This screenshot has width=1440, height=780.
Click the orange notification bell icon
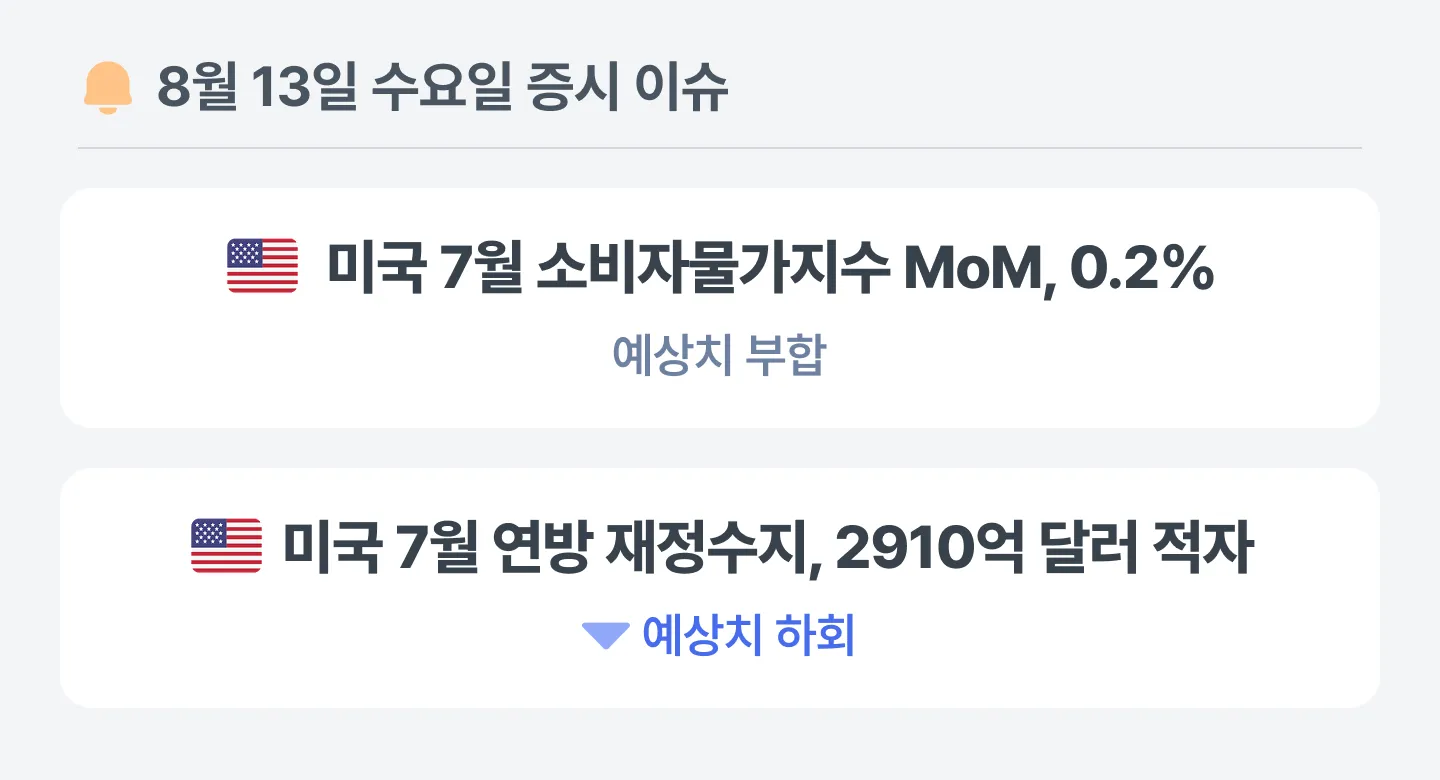(x=107, y=88)
